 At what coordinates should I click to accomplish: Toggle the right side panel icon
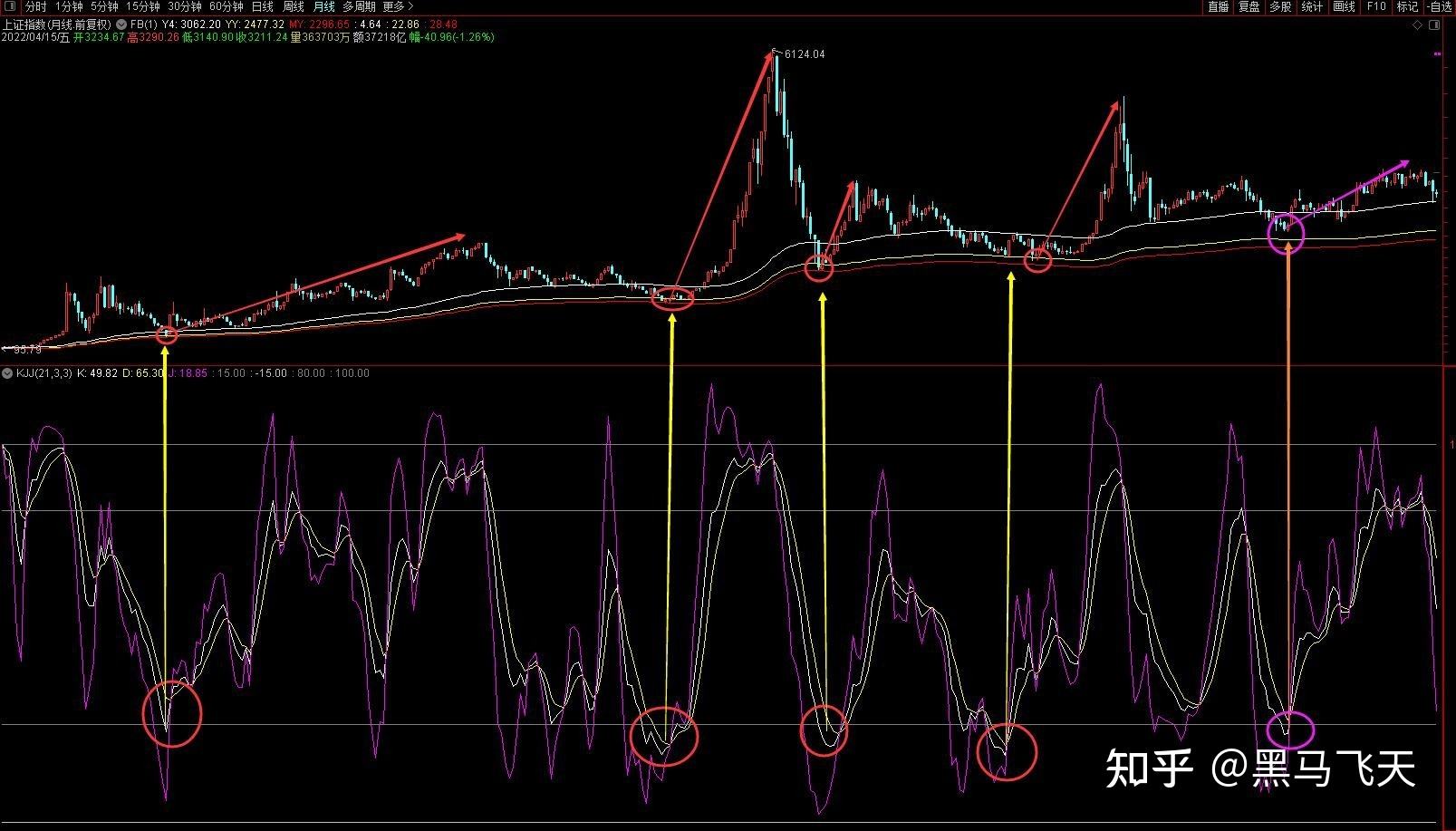(x=1434, y=25)
